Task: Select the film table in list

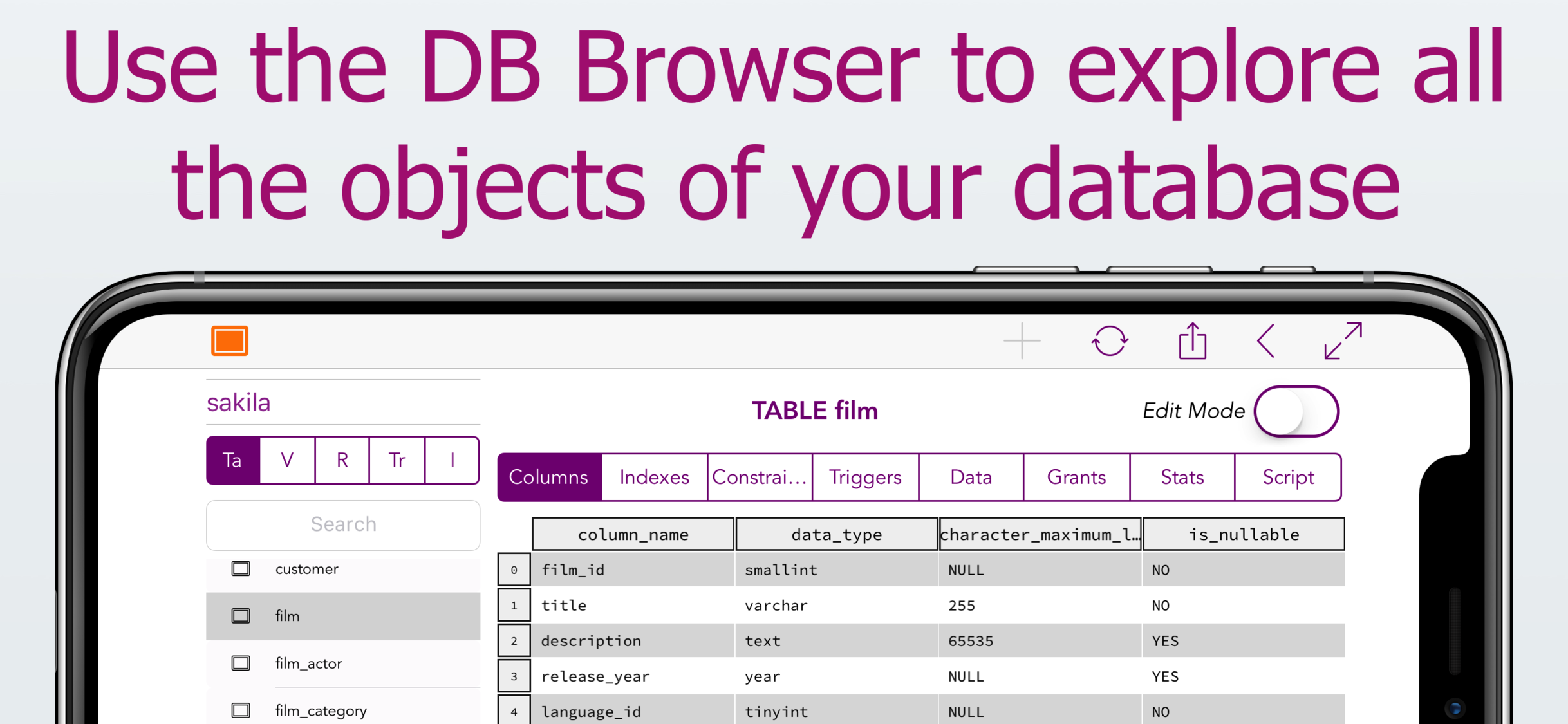Action: pyautogui.click(x=343, y=616)
